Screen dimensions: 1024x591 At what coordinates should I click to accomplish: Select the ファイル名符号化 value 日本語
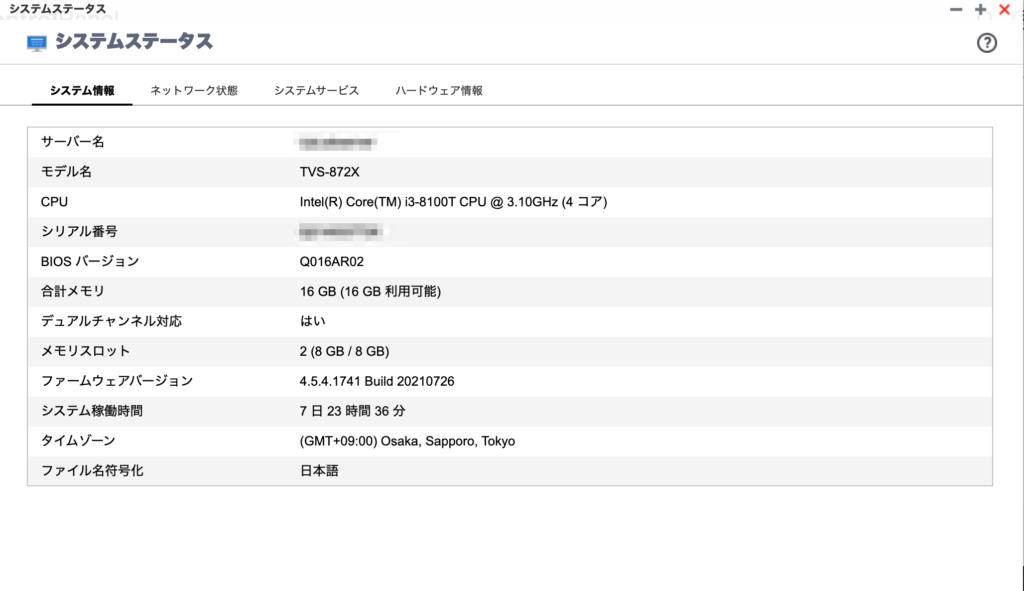click(x=316, y=470)
